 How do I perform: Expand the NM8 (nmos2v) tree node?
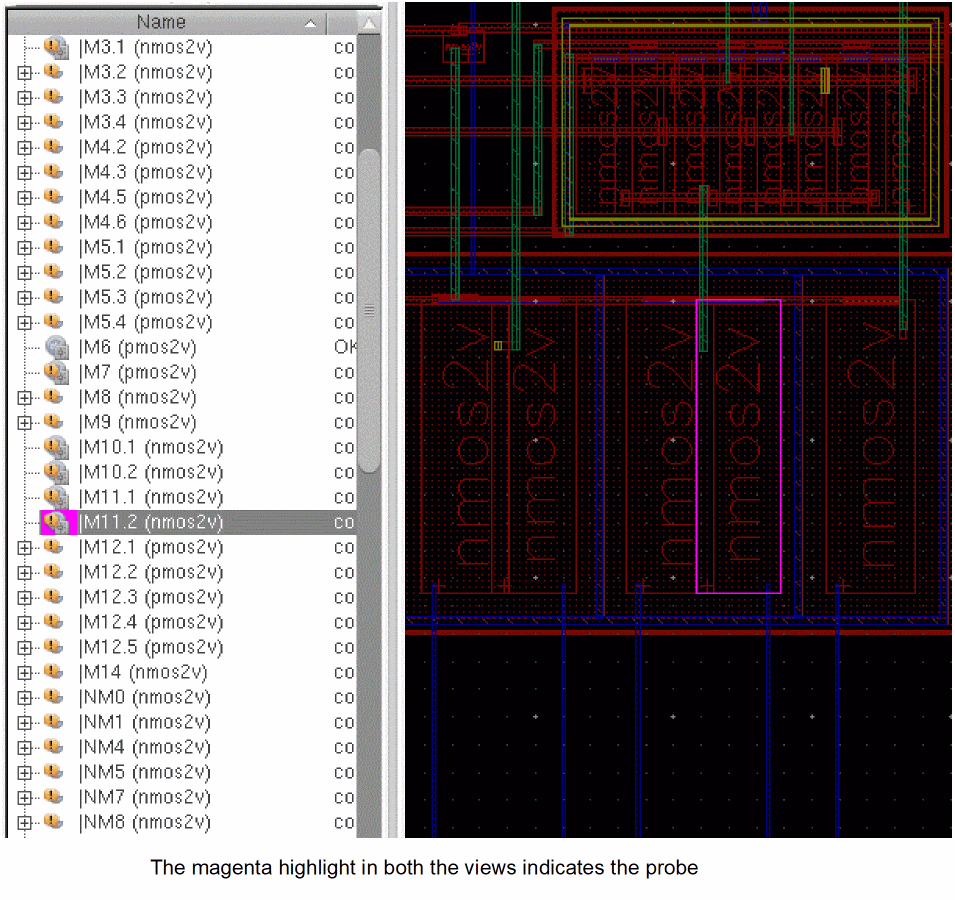pyautogui.click(x=25, y=822)
